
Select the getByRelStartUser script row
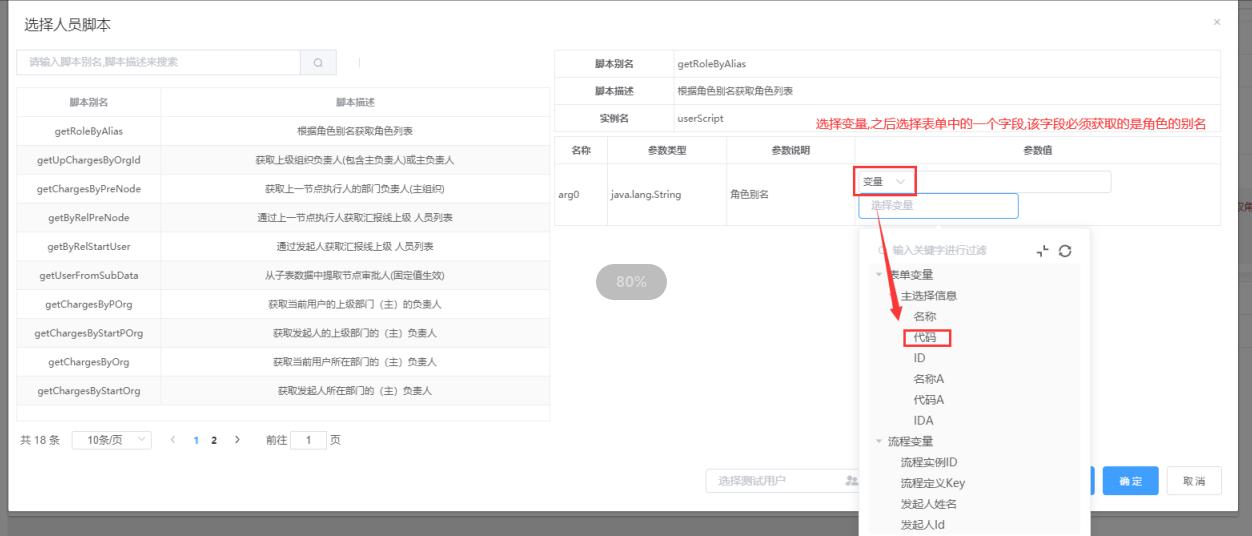tap(283, 246)
